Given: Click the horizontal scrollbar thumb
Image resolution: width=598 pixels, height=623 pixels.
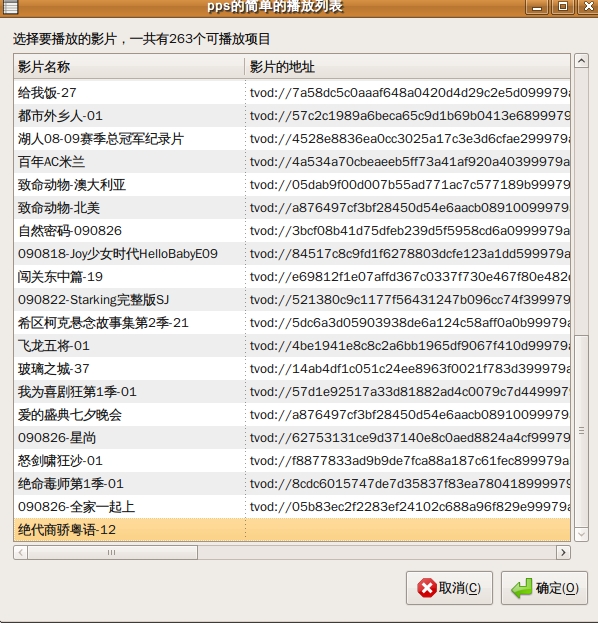Looking at the screenshot, I should pos(112,552).
